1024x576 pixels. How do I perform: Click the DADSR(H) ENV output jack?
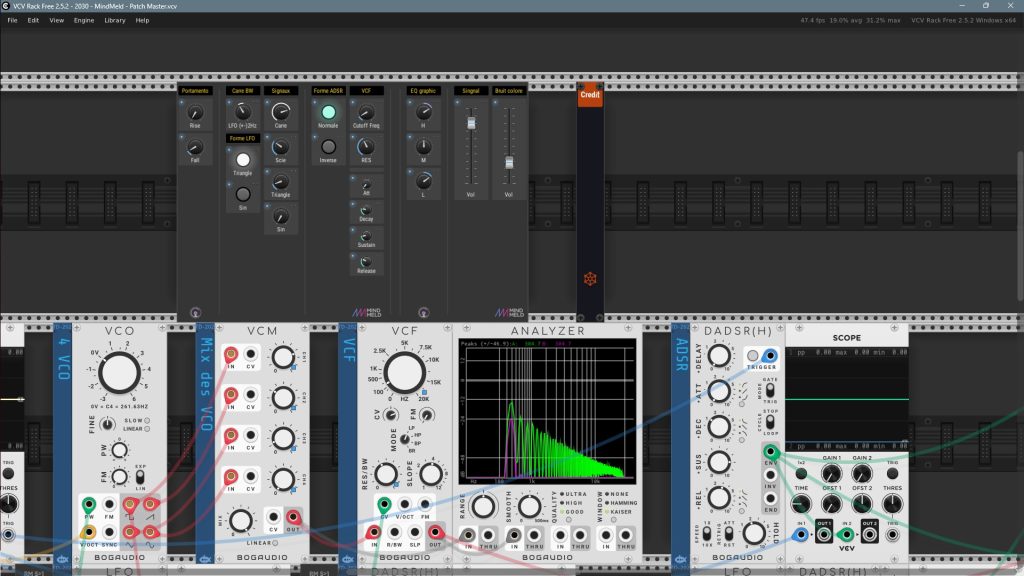[771, 451]
